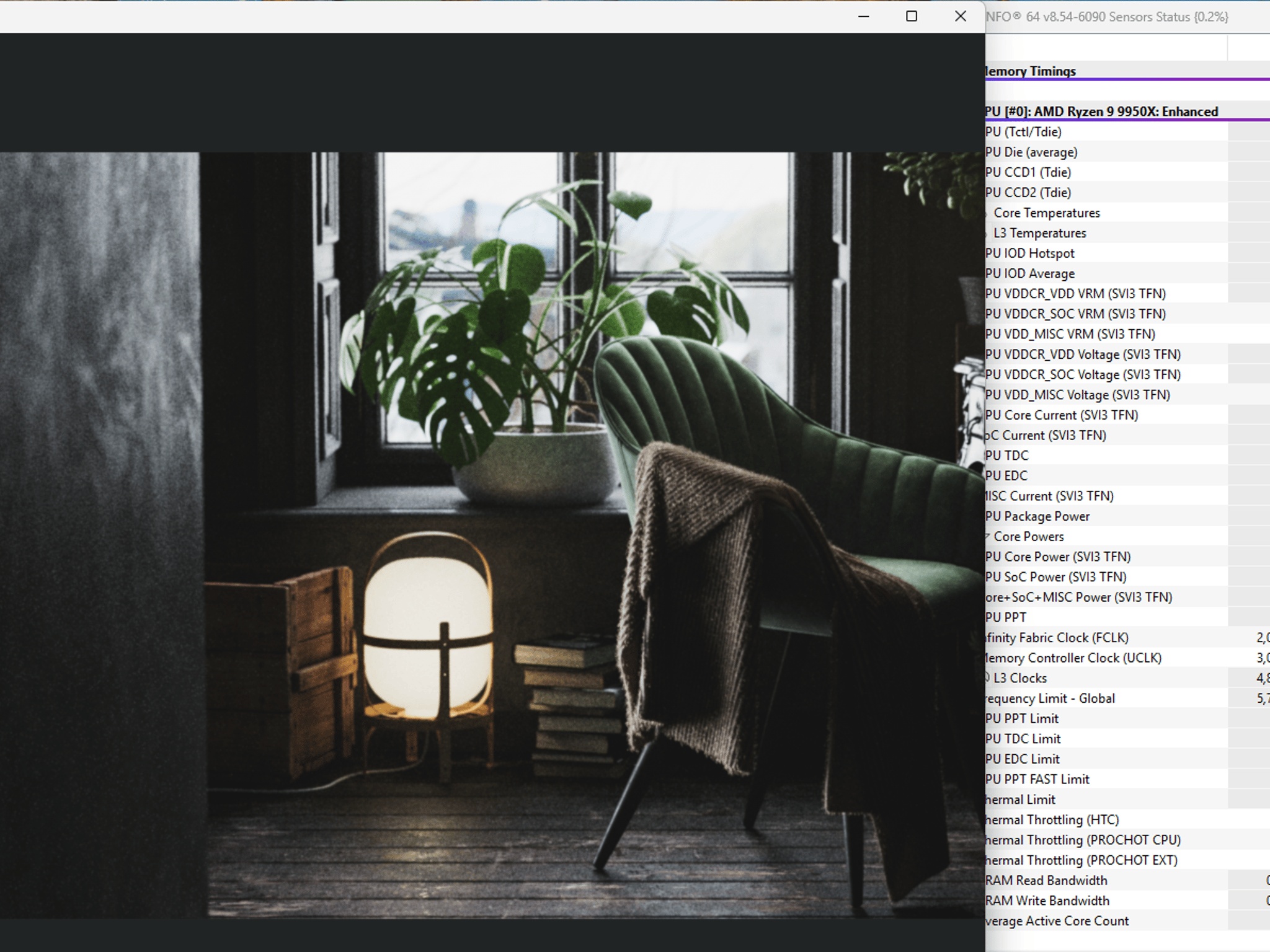Expand Core Temperatures in HWiNFO sensors

987,213
